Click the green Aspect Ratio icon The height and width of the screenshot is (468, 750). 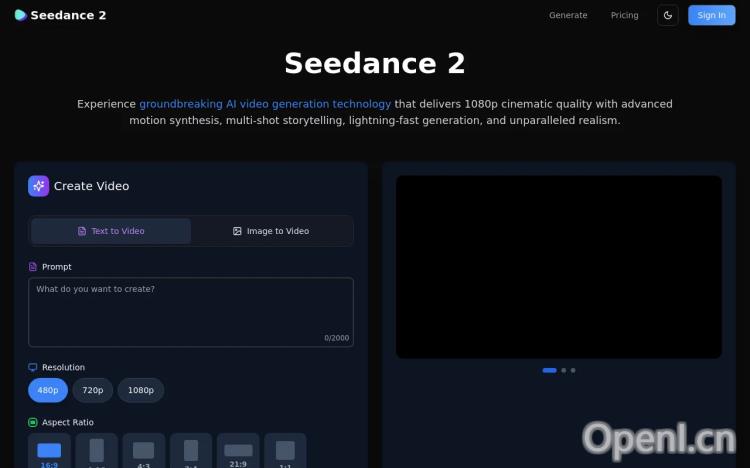[33, 423]
